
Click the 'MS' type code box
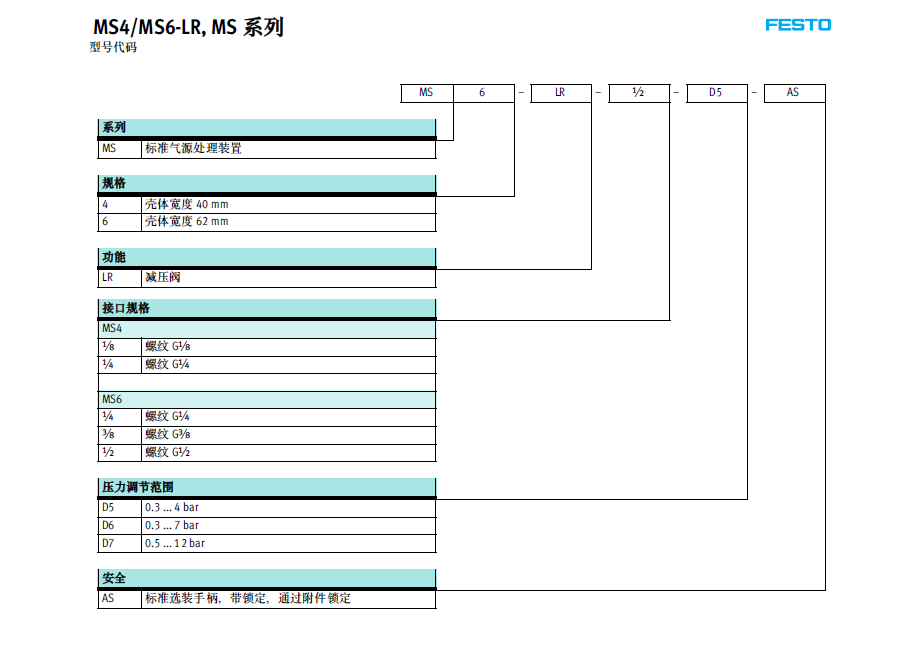point(426,93)
